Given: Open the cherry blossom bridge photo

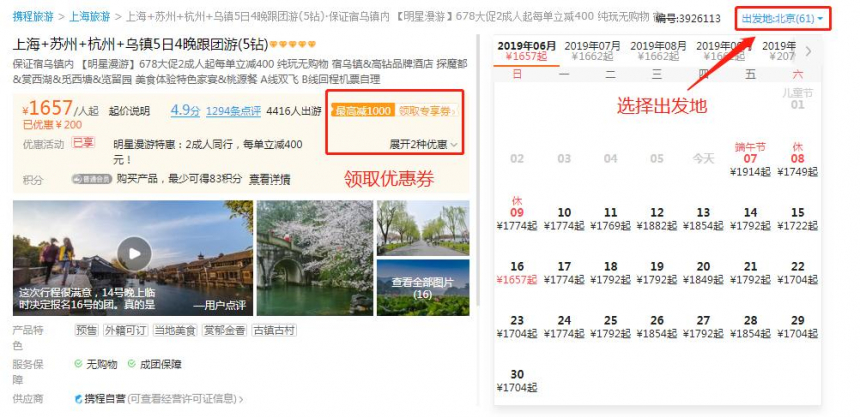Looking at the screenshot, I should point(315,258).
